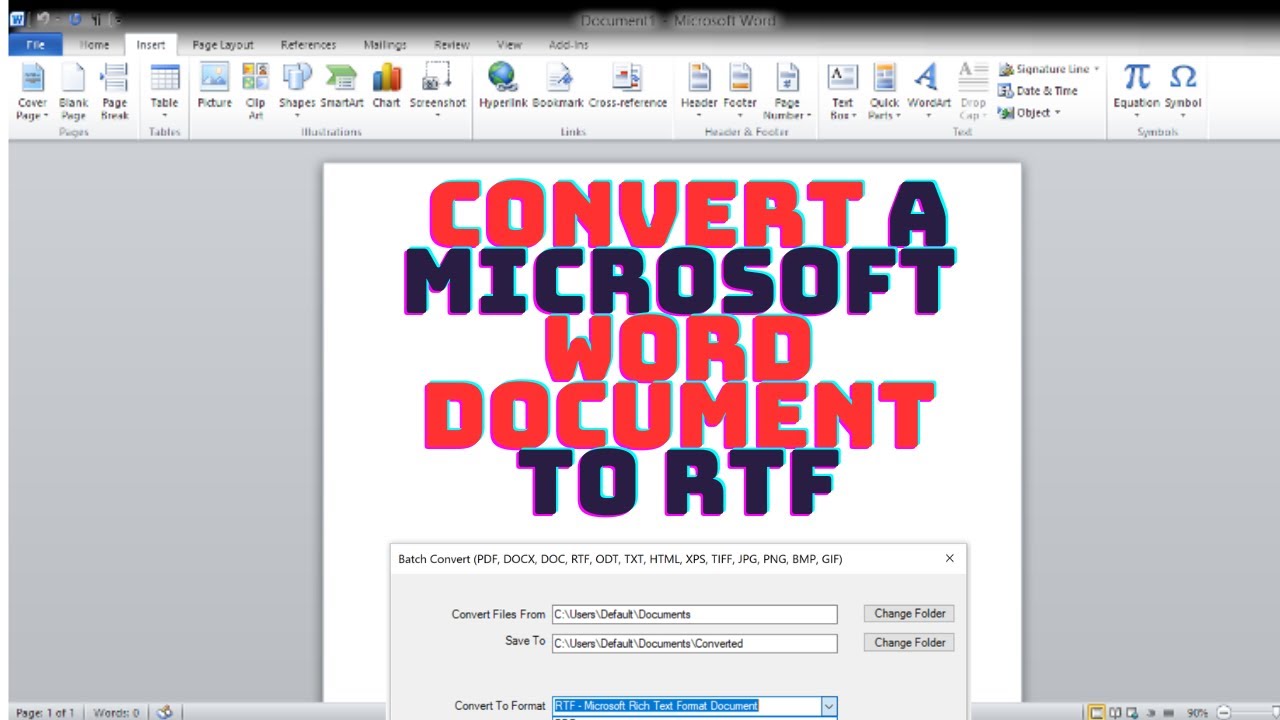This screenshot has width=1280, height=720.
Task: Insert a Hyperlink
Action: tap(503, 88)
